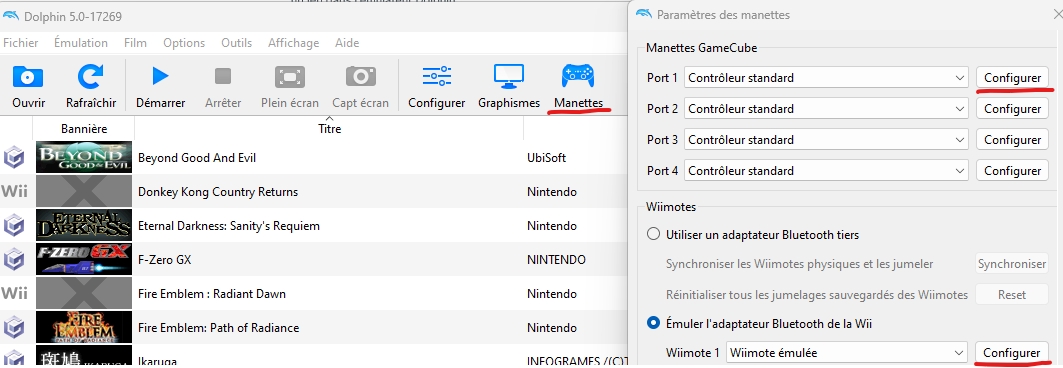This screenshot has width=1063, height=368.
Task: Open the Aide menu
Action: 347,43
